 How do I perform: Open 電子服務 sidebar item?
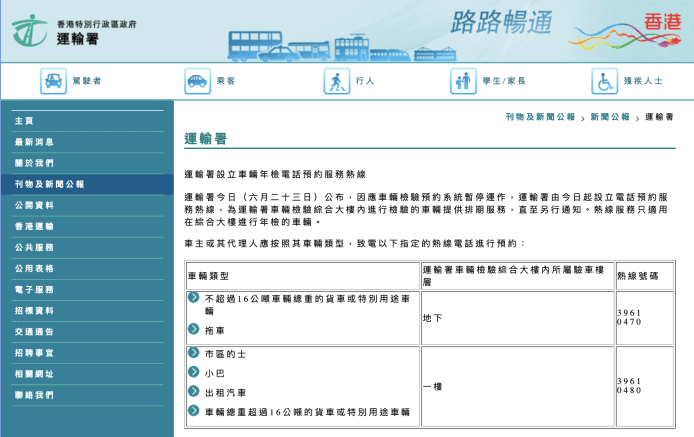click(34, 289)
